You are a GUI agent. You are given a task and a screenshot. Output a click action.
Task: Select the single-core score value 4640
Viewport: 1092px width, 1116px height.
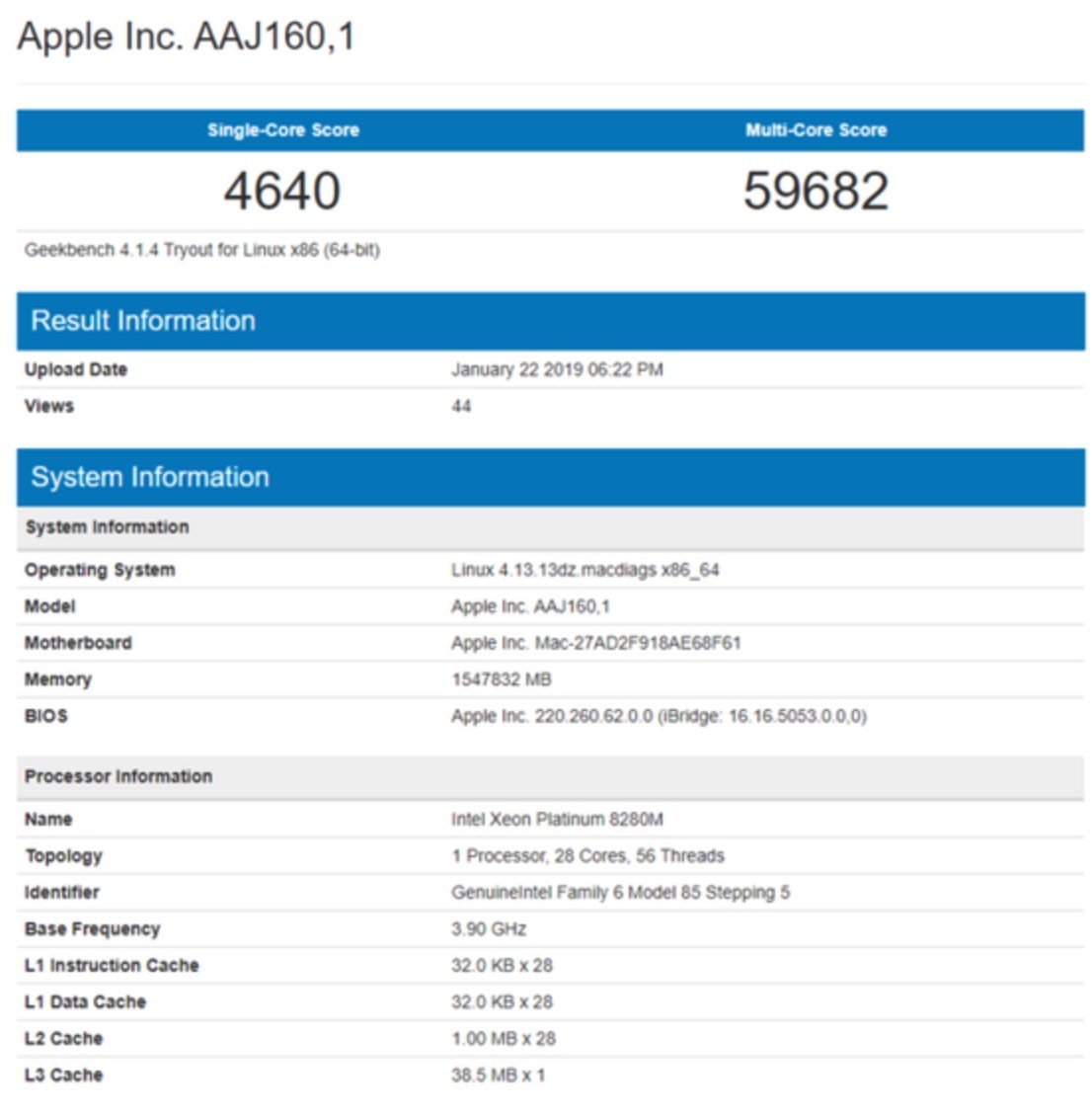pyautogui.click(x=282, y=192)
